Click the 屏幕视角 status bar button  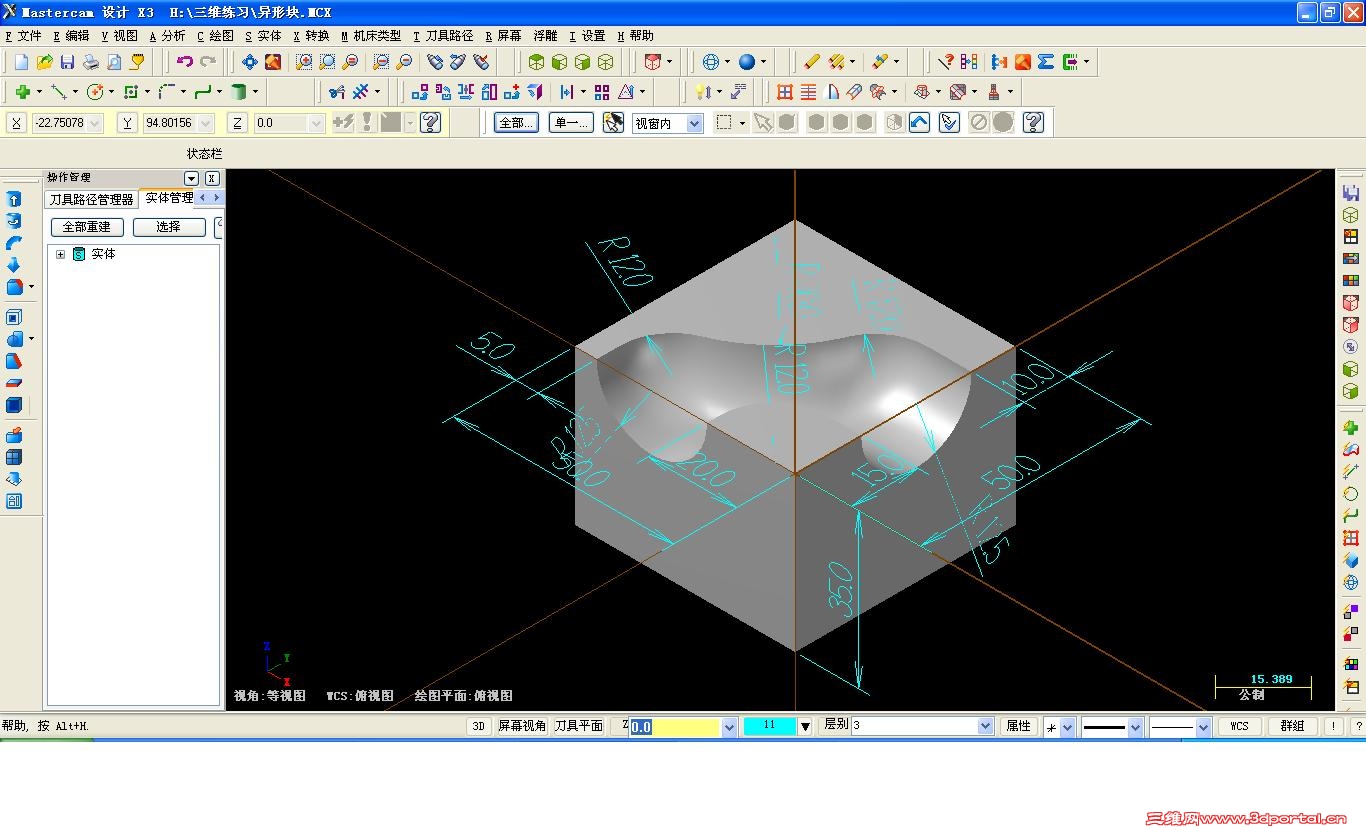coord(522,726)
